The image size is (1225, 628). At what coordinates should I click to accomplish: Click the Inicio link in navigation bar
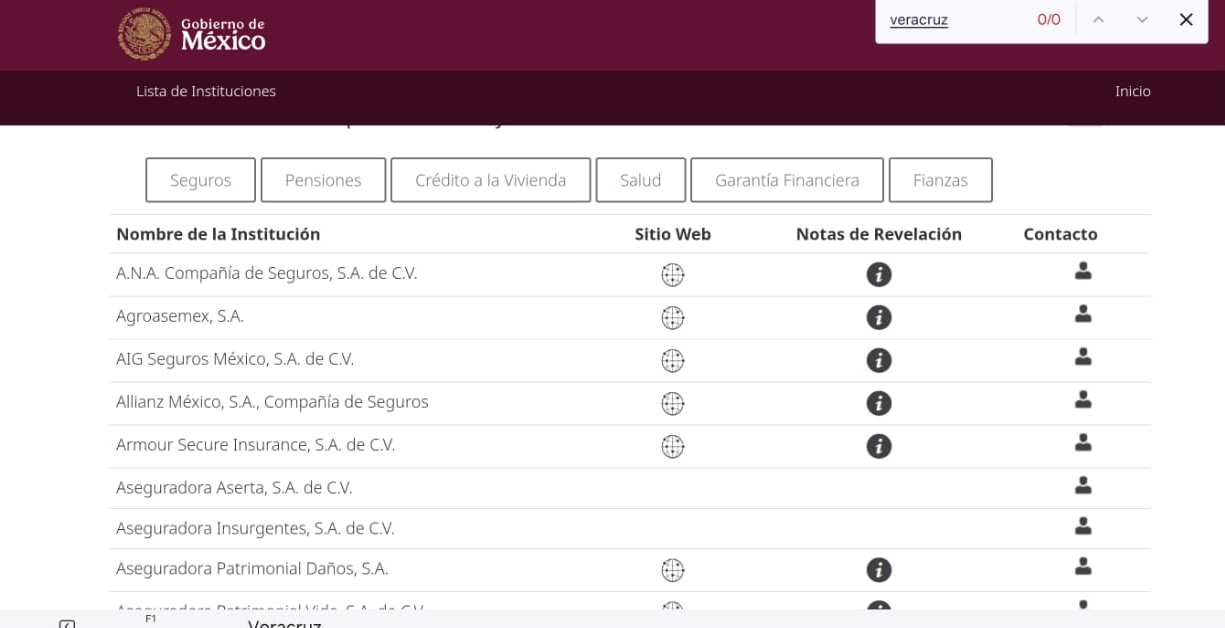1132,91
